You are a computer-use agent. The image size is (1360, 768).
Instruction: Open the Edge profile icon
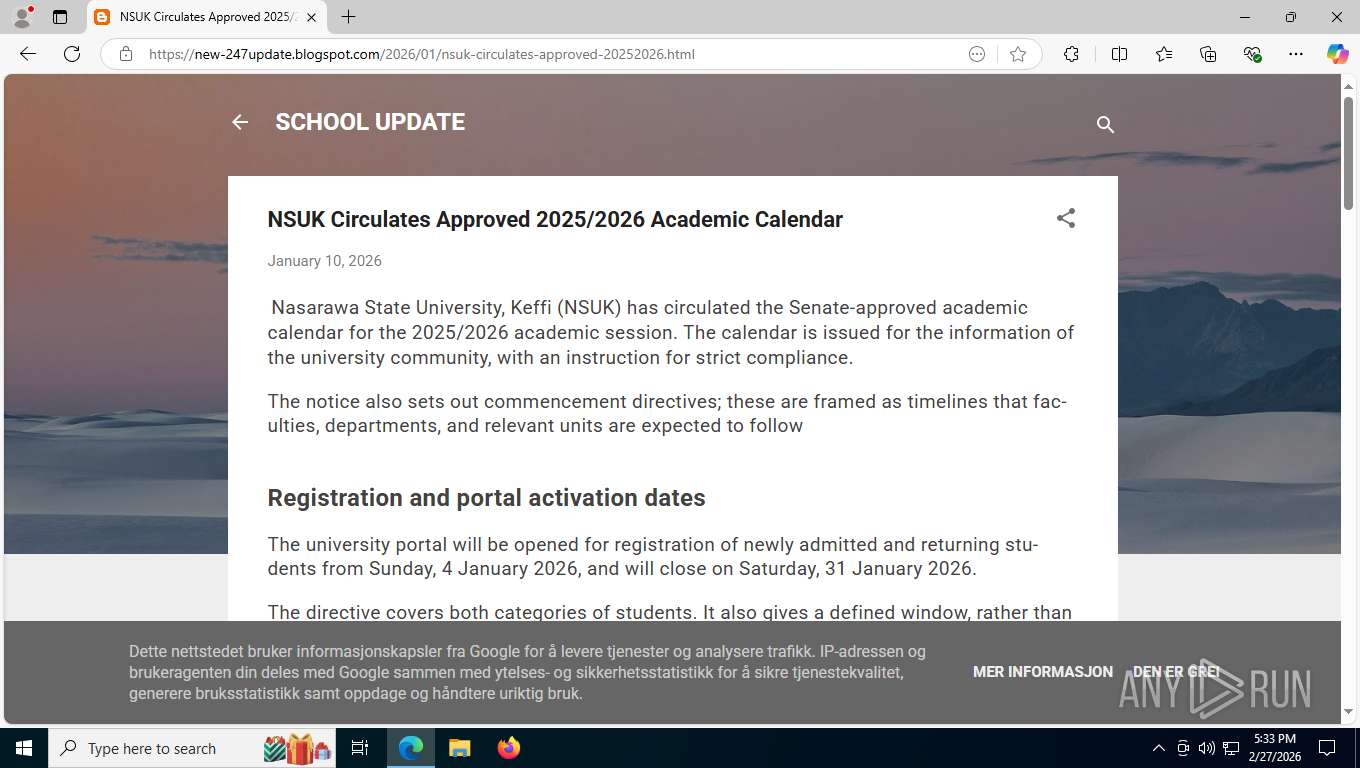tap(21, 17)
